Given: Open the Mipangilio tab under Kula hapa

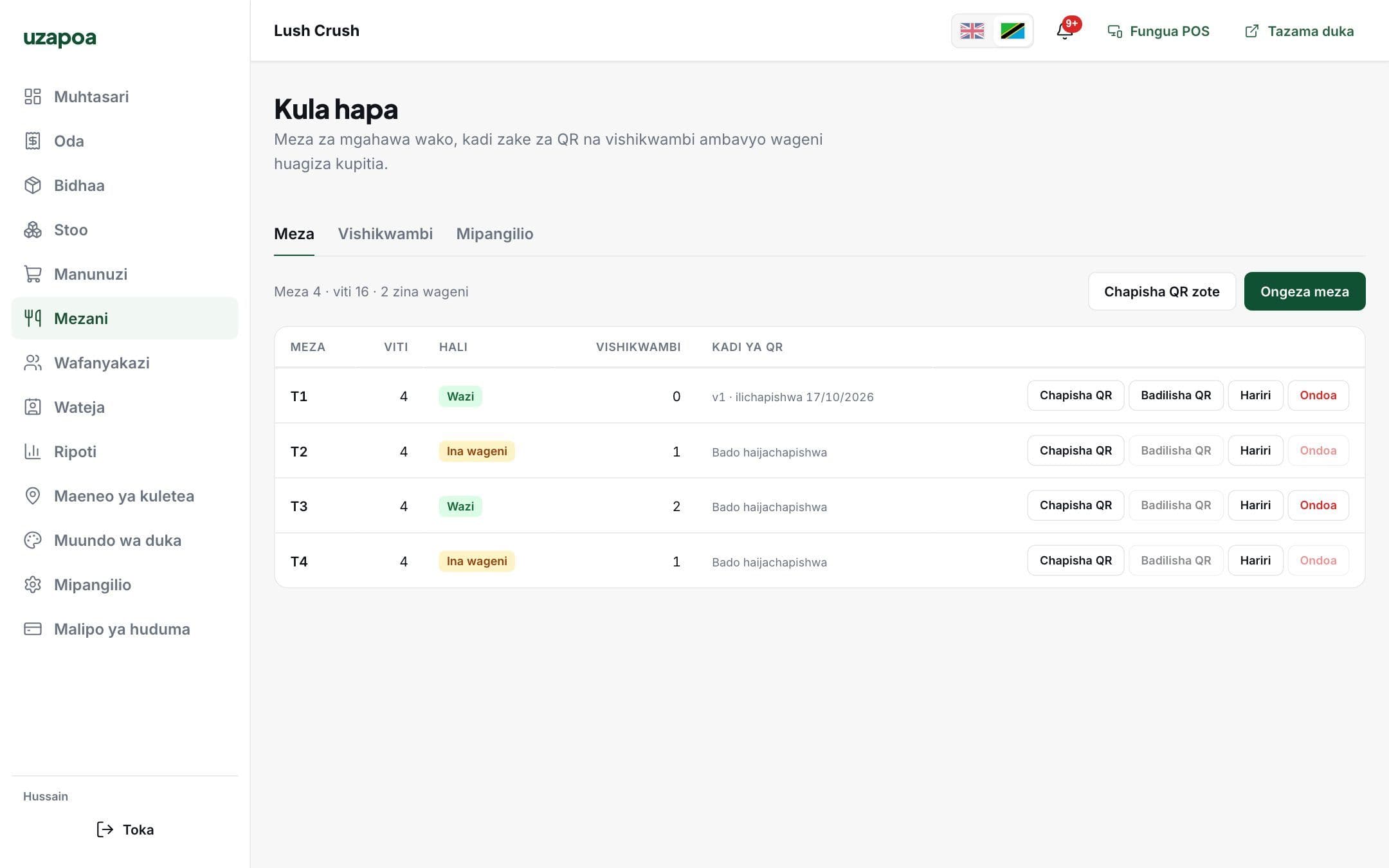Looking at the screenshot, I should [x=495, y=234].
